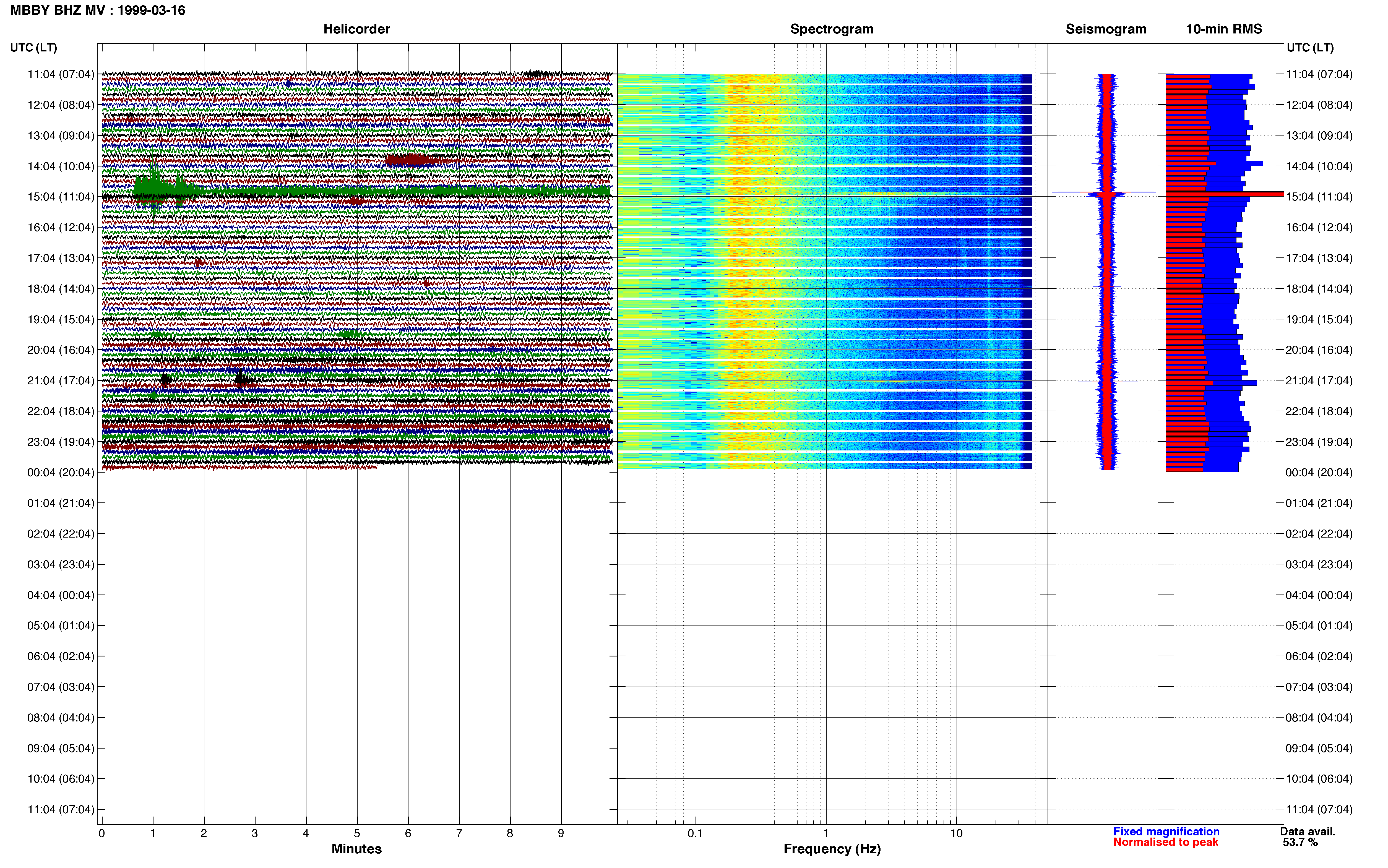The image size is (1388, 868).
Task: Click right-axis time label '00:04 (20:04)'
Action: pos(1319,473)
